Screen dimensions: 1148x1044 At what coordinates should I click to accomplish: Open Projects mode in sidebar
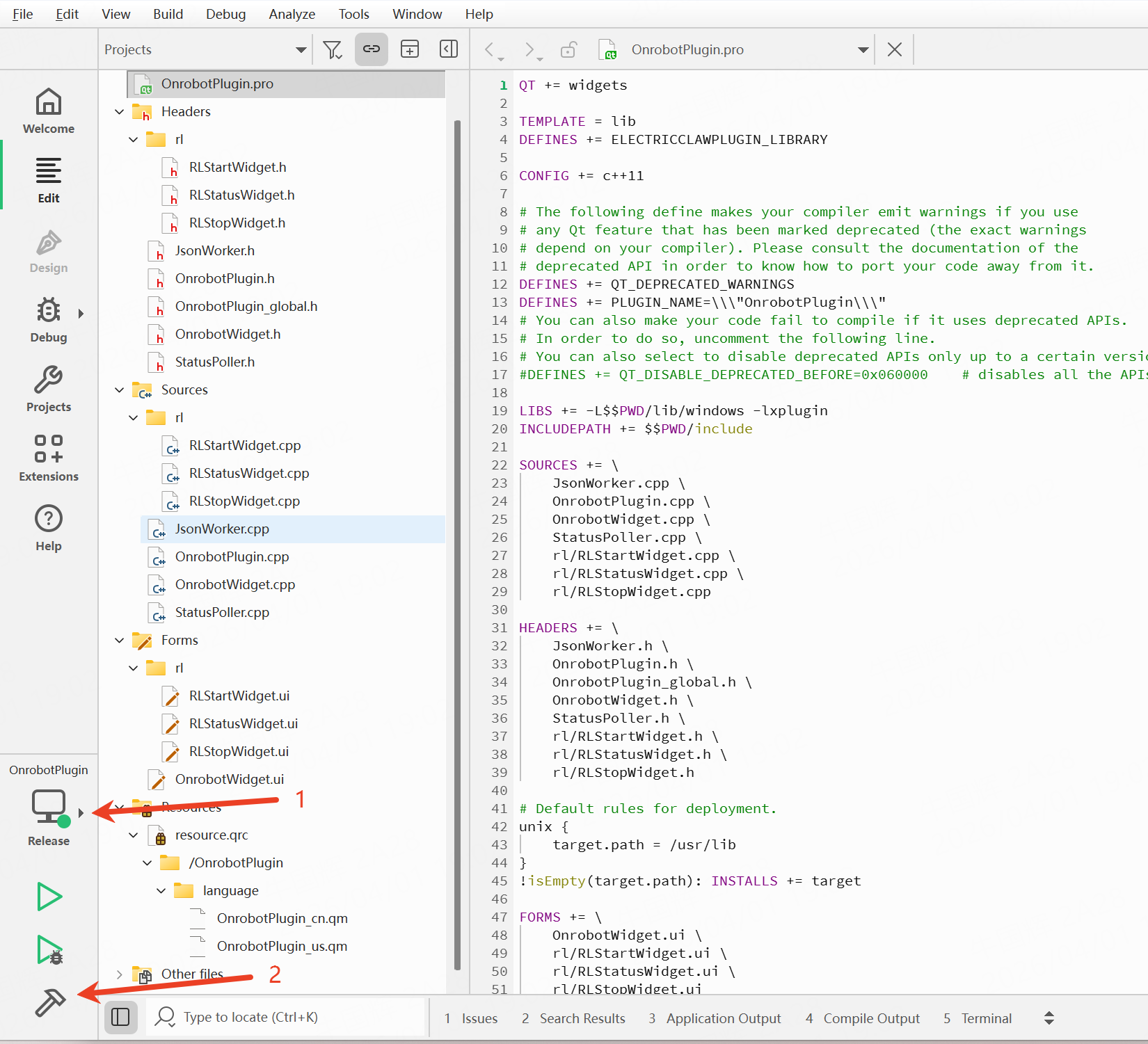48,390
